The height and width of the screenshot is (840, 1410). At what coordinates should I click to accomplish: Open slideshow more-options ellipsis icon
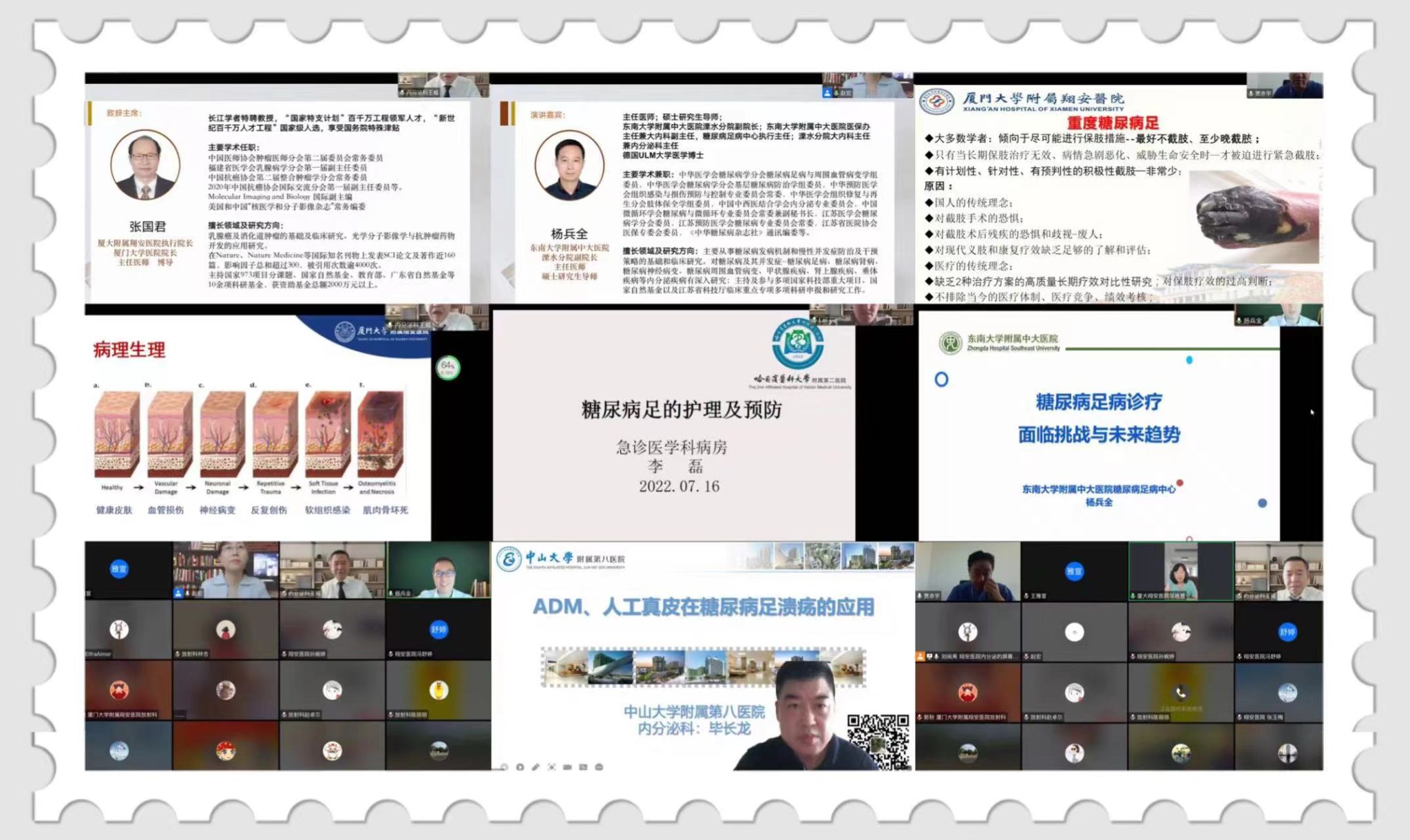599,767
